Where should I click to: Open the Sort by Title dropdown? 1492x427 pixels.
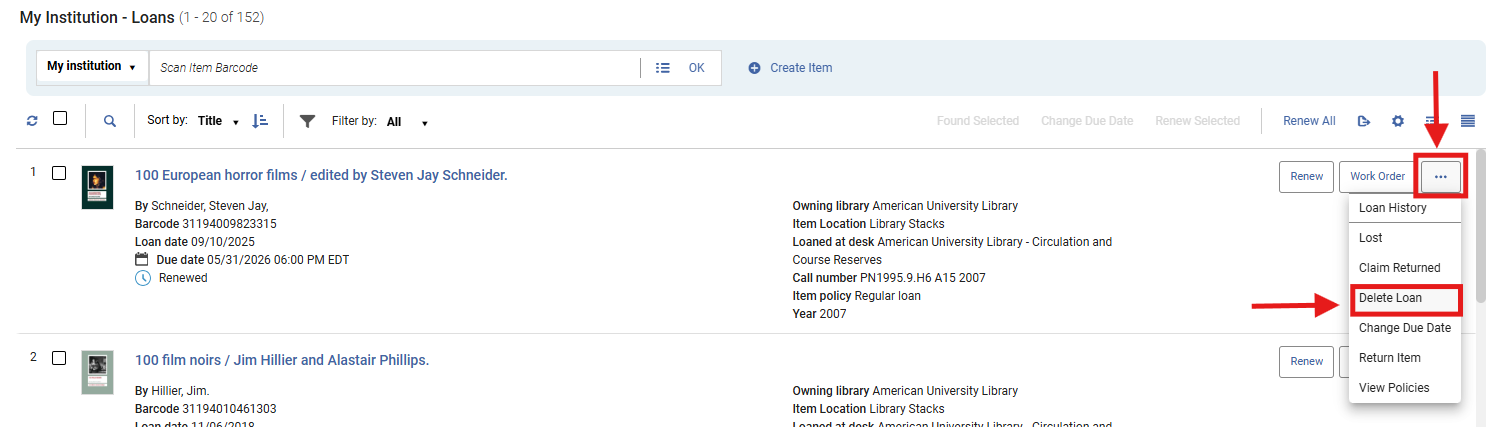218,121
